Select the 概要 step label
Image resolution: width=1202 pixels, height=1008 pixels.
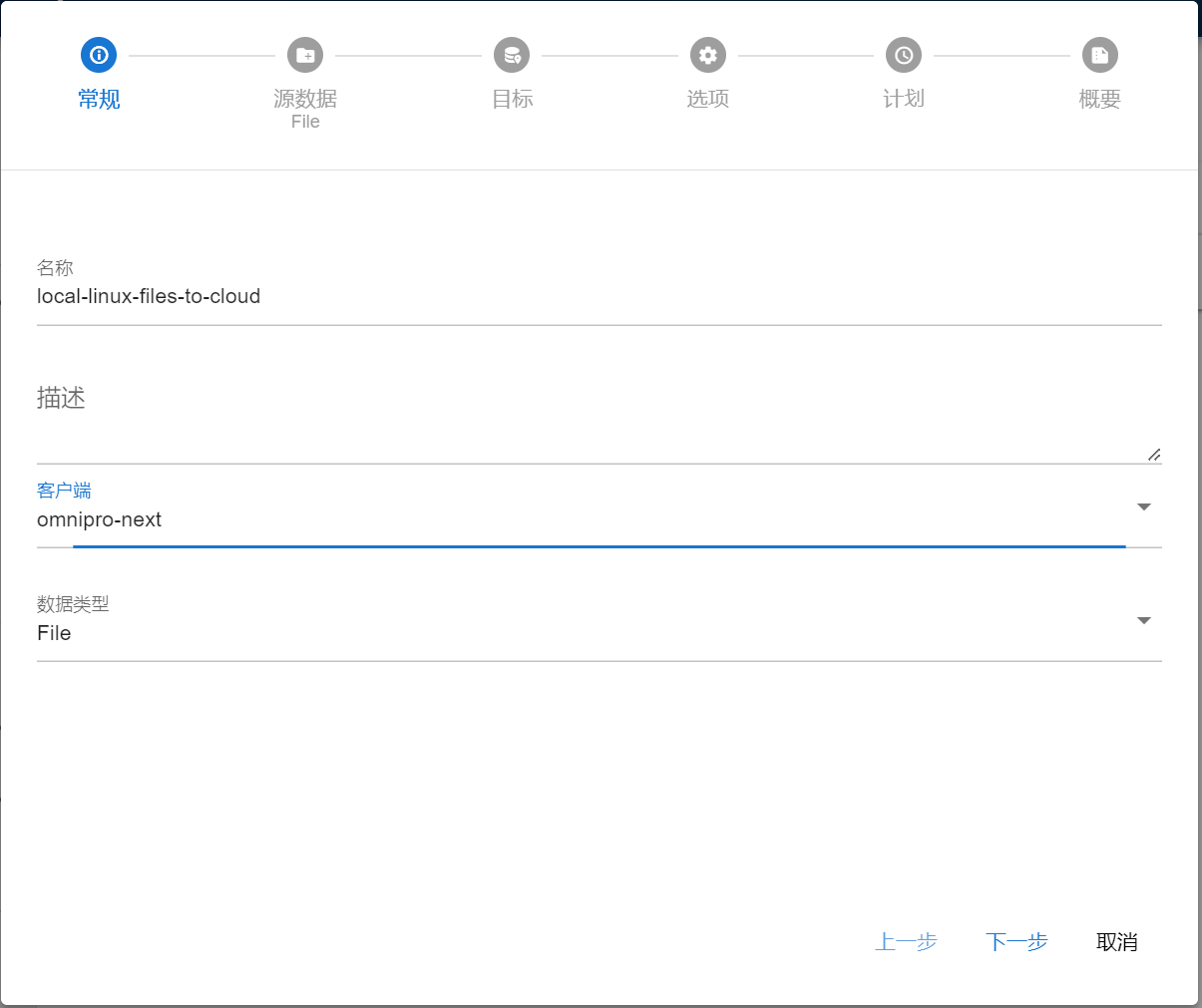click(1100, 99)
